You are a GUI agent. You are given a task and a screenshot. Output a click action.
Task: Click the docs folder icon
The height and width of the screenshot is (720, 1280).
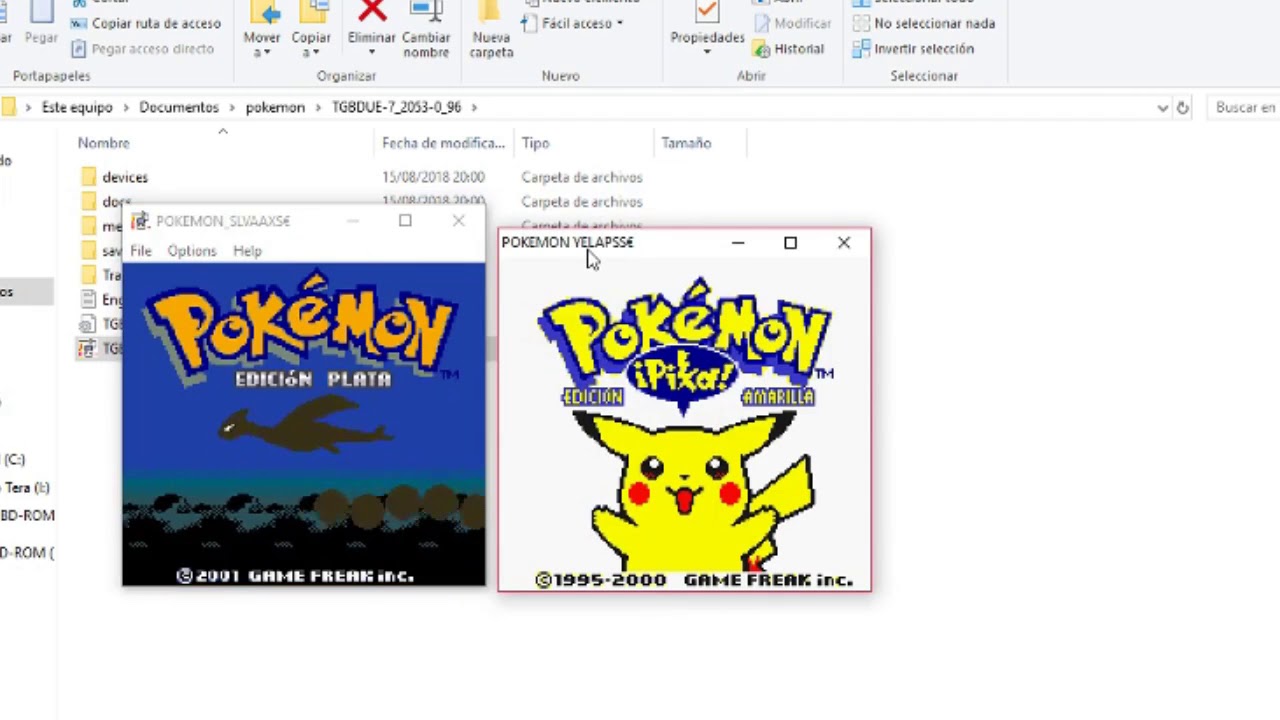pyautogui.click(x=88, y=202)
